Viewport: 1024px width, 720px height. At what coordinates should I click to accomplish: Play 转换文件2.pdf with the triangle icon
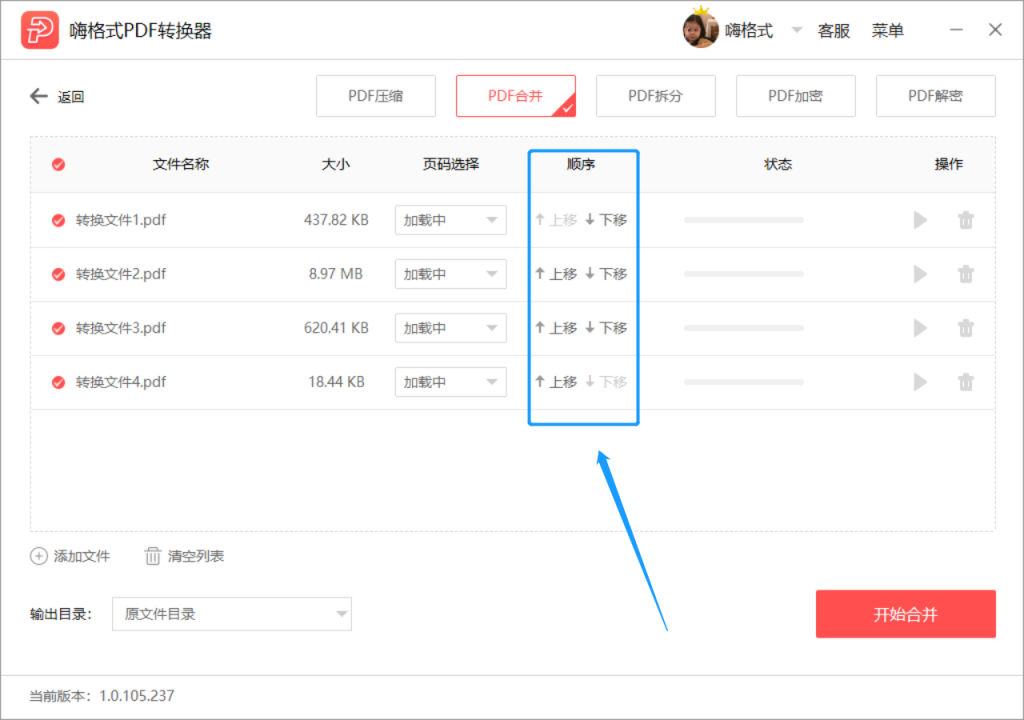point(920,274)
